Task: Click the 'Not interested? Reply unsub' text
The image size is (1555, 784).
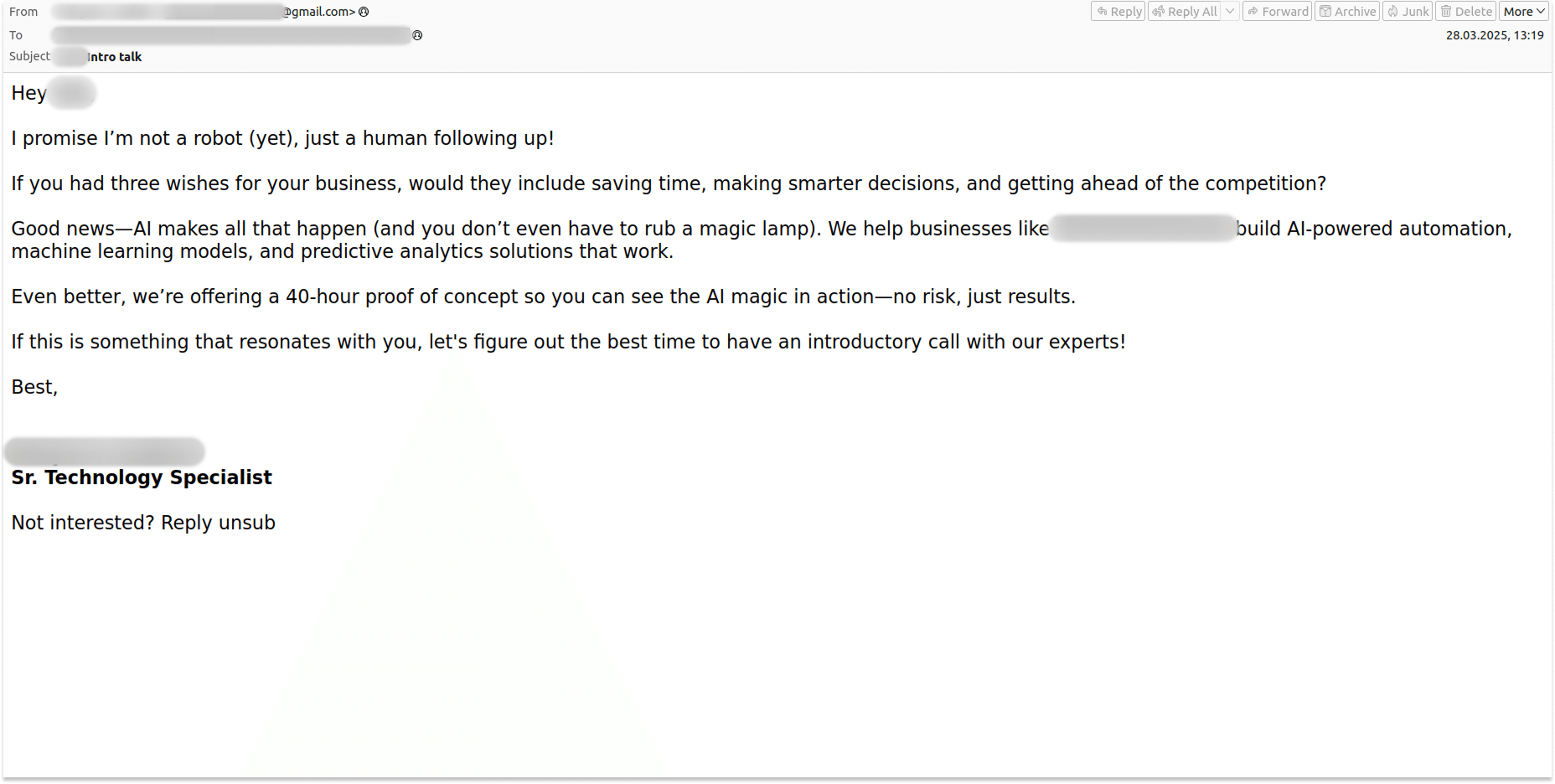Action: (x=142, y=522)
